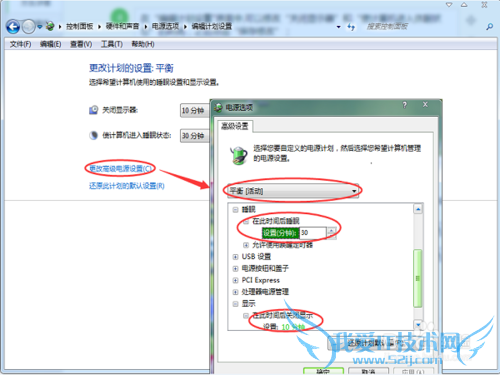Screen dimensions: 500x375
Task: Click 编辑计划设置 in the breadcrumb
Action: [x=212, y=26]
